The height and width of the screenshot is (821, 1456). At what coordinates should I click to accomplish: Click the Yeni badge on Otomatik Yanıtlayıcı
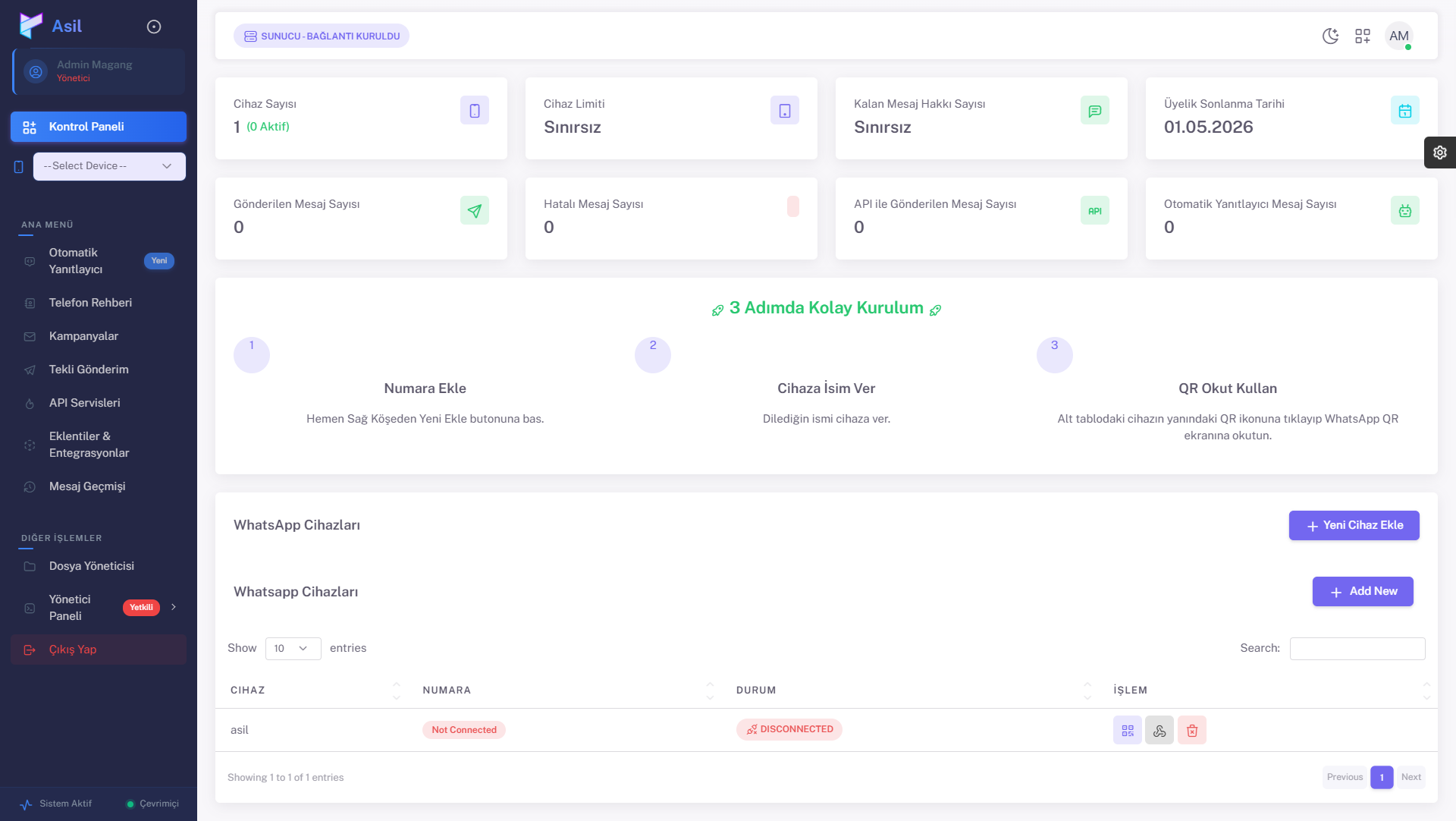(x=159, y=261)
